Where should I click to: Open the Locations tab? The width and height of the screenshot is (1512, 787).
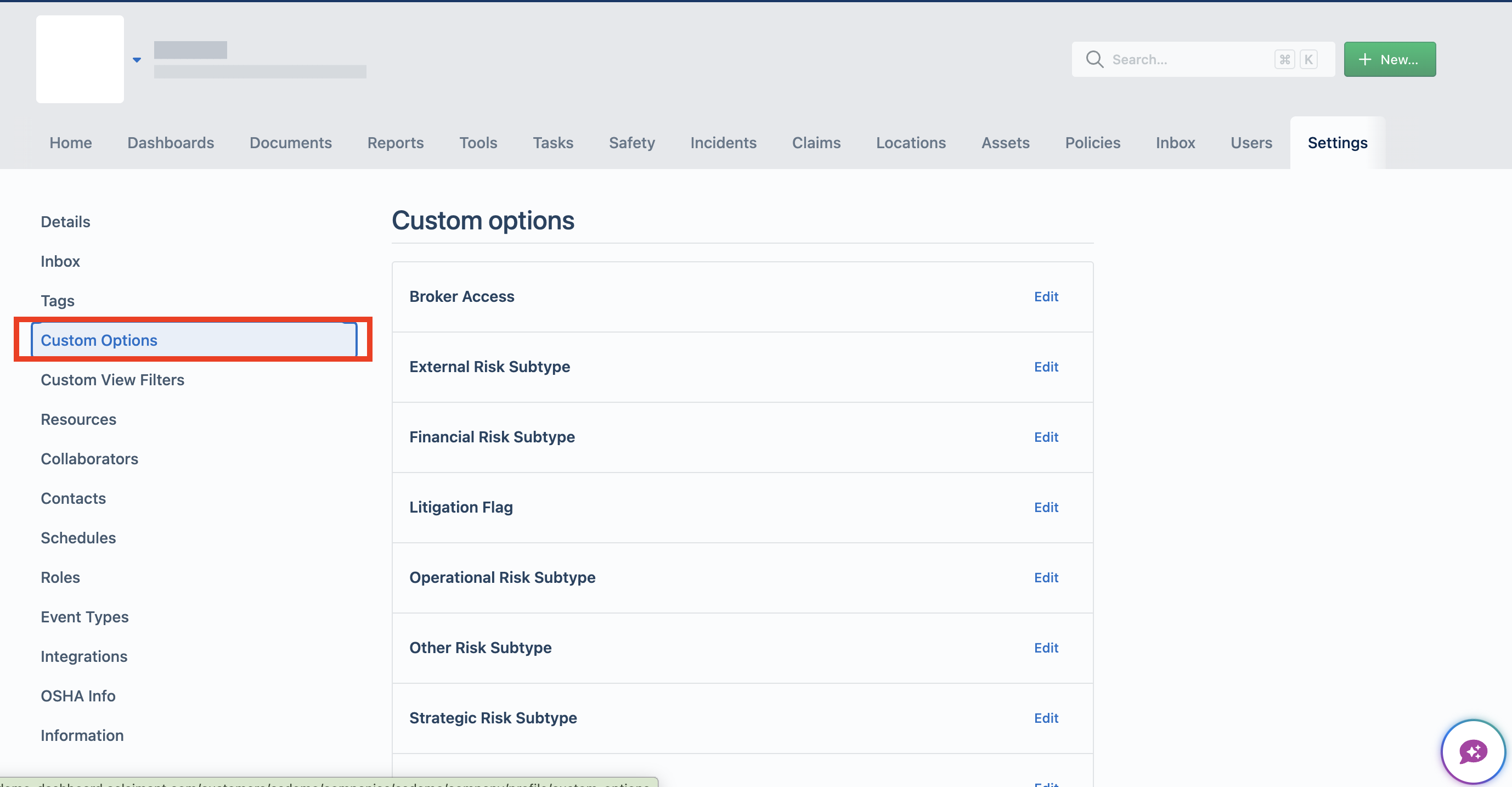910,143
